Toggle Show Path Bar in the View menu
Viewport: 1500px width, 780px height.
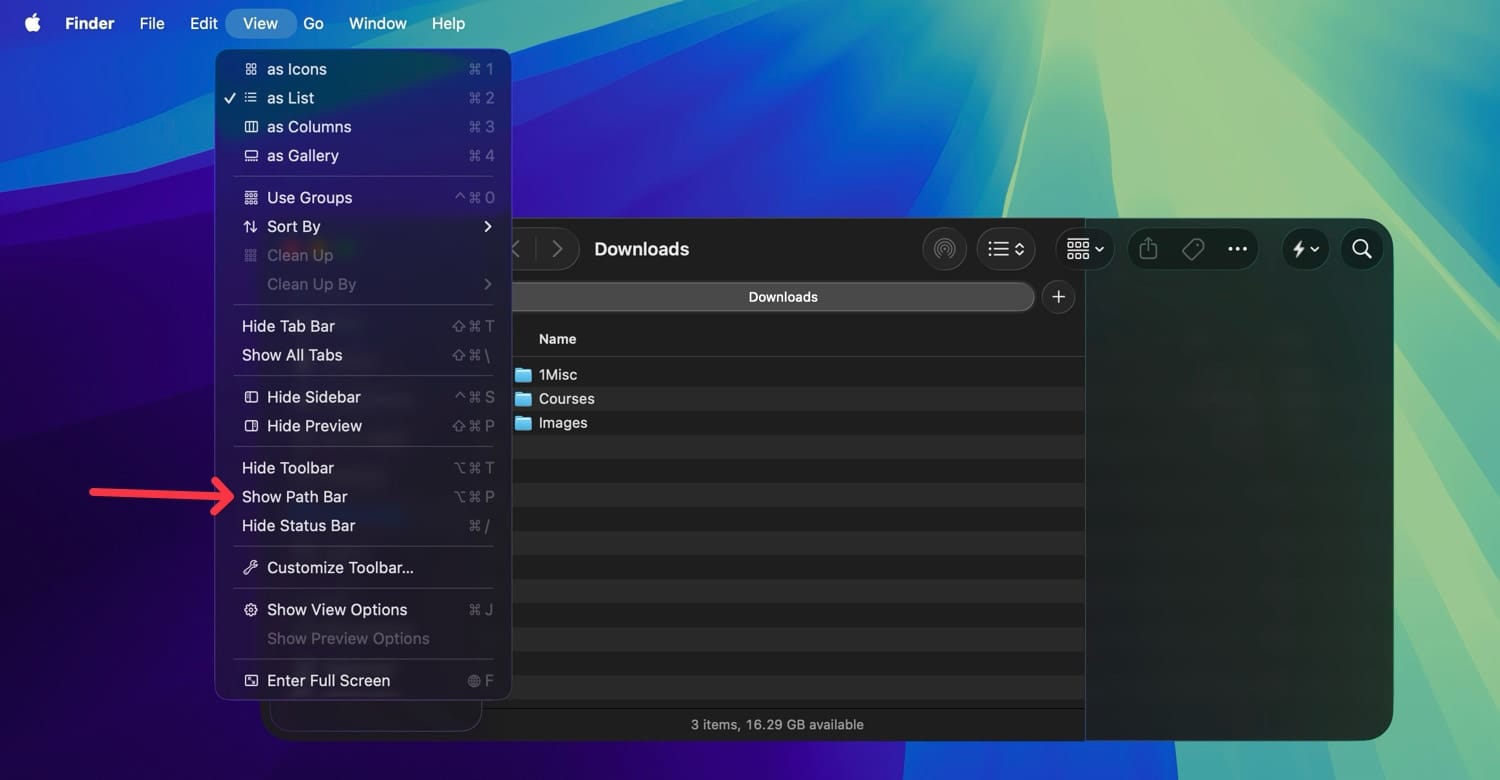(x=294, y=496)
